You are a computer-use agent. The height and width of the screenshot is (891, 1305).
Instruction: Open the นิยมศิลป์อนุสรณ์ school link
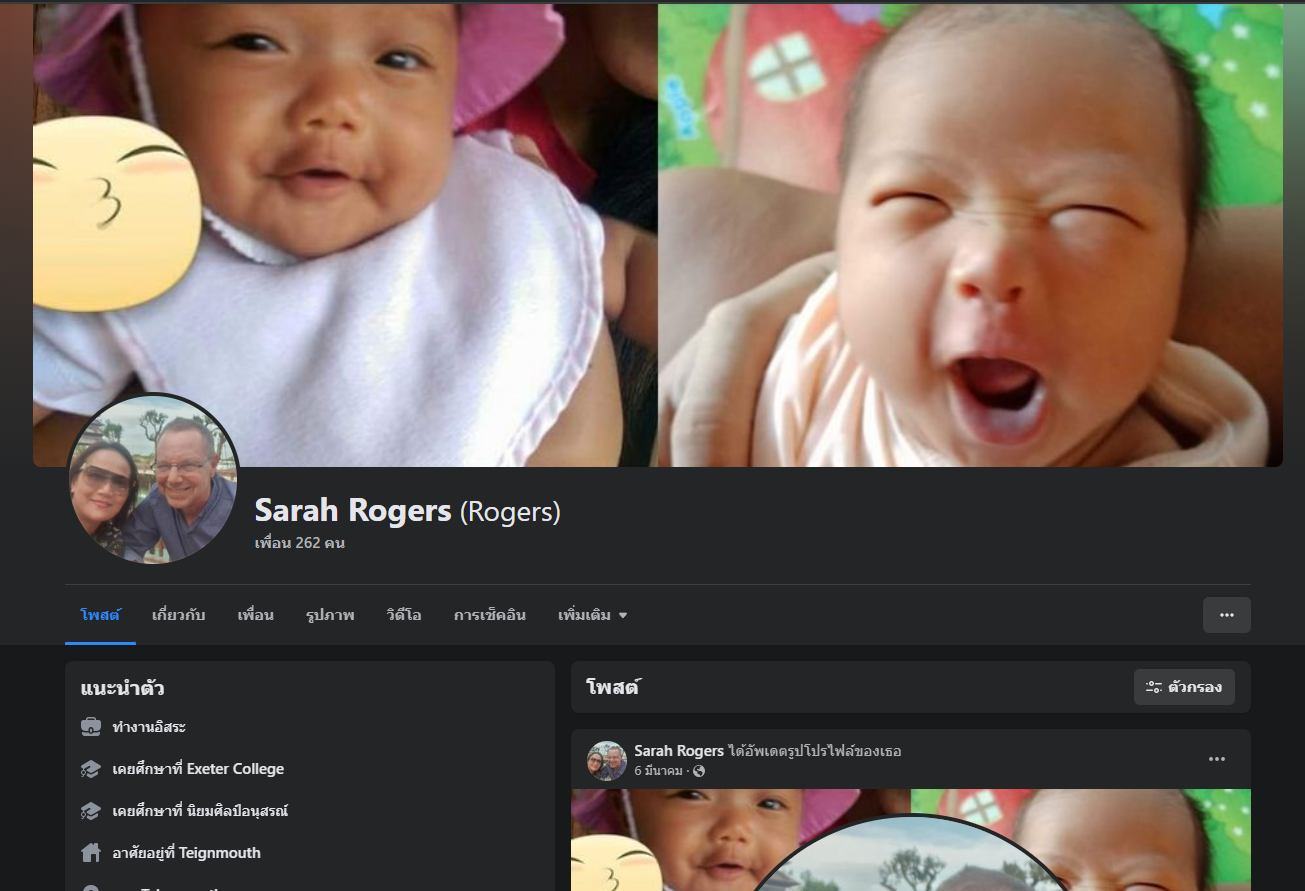(x=238, y=811)
